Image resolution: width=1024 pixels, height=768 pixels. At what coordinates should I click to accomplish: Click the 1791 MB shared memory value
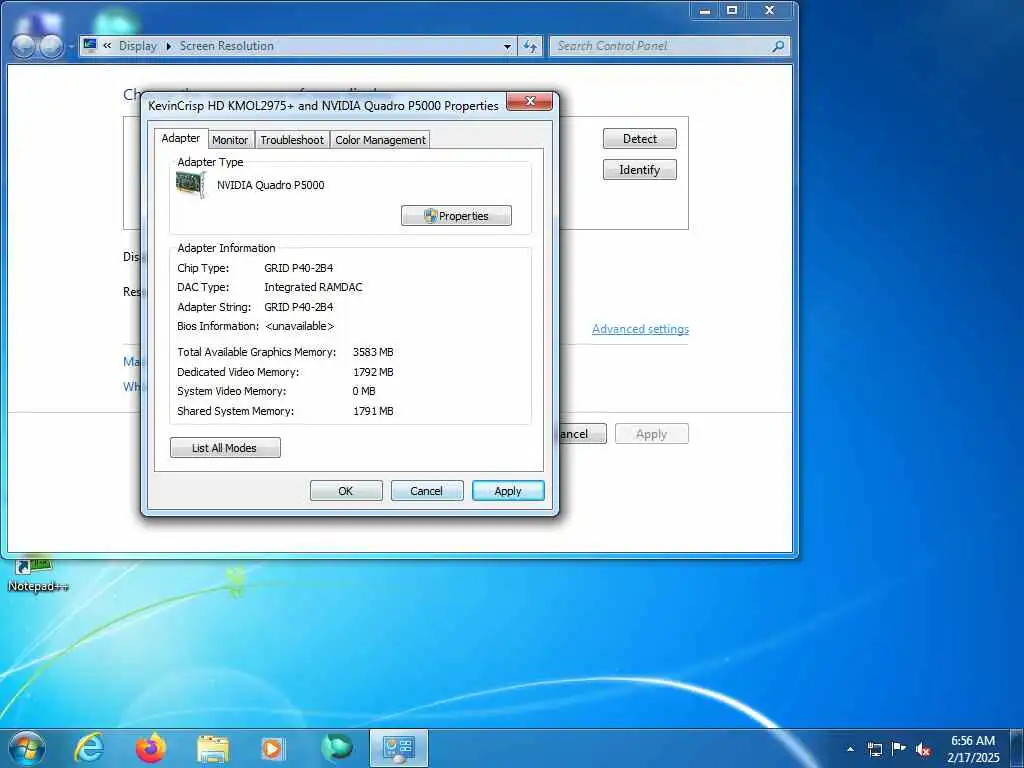pos(373,411)
